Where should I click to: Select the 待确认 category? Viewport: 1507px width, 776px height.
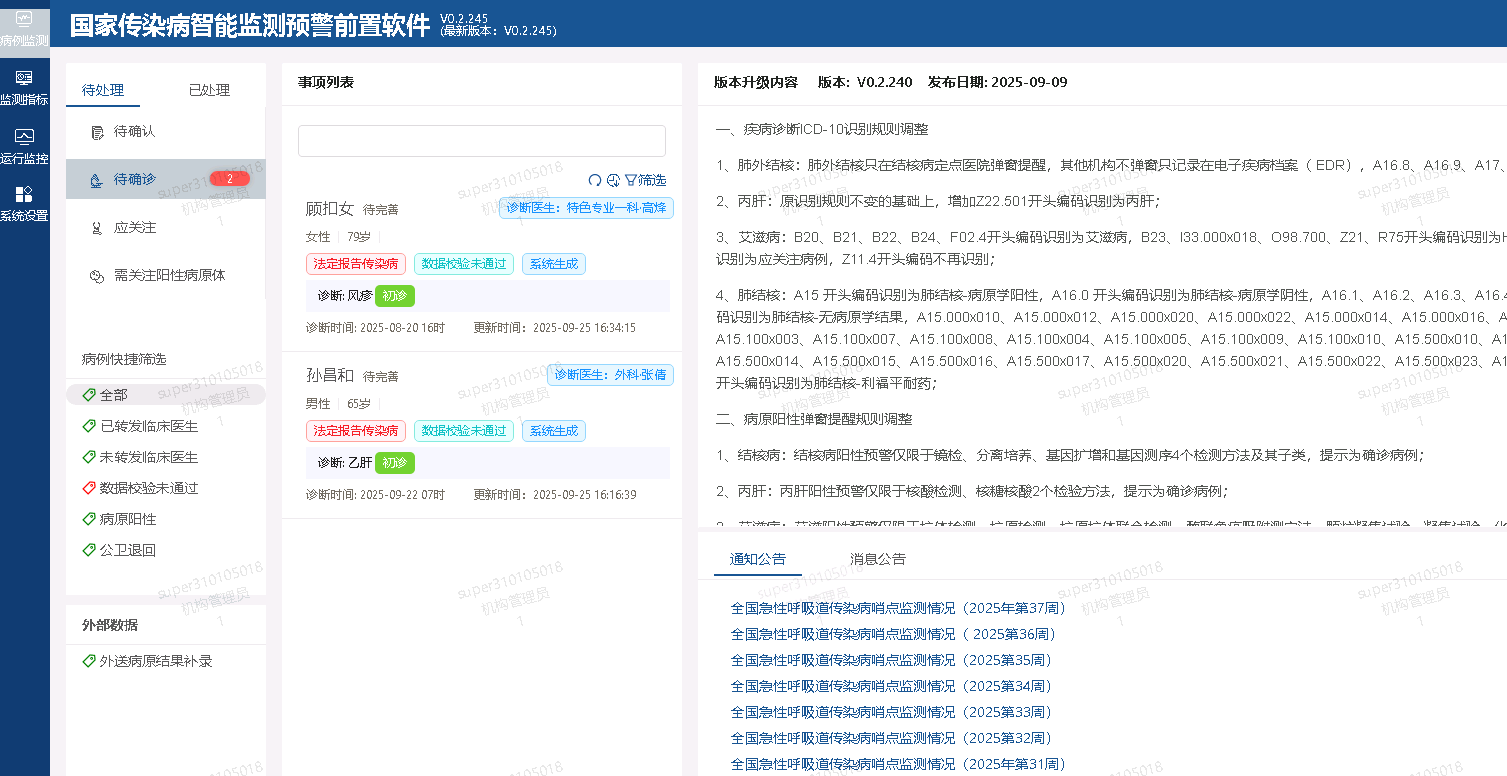(x=166, y=131)
